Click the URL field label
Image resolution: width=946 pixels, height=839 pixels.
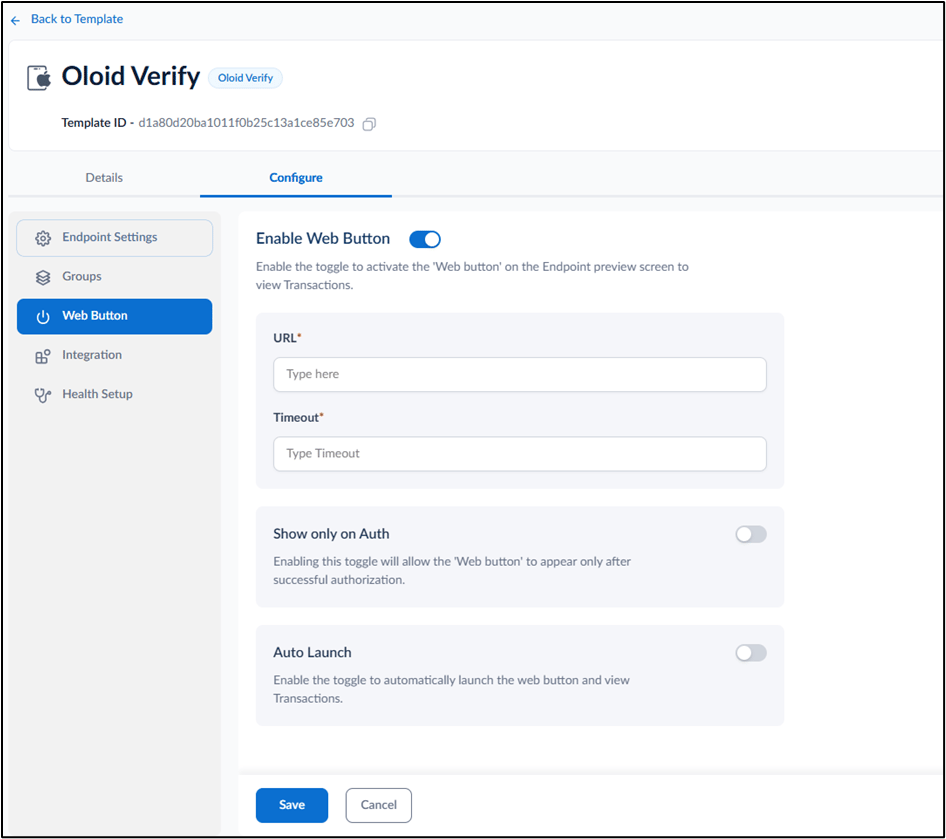(287, 338)
